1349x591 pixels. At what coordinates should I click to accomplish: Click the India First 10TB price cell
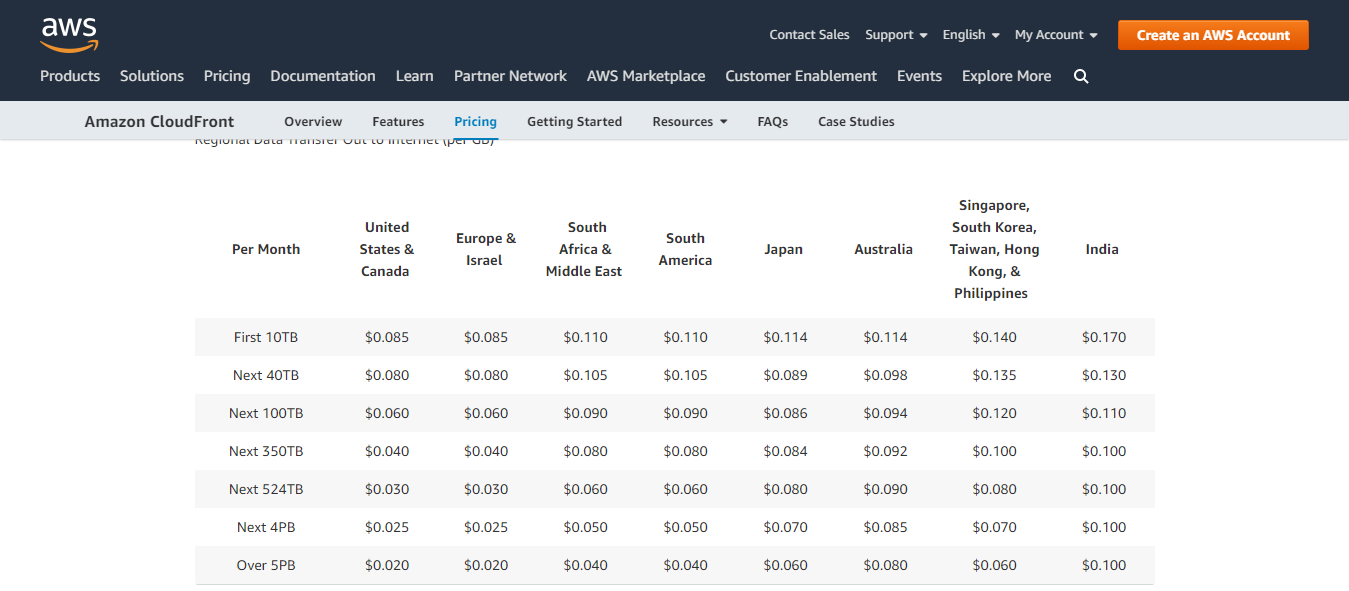(x=1103, y=337)
